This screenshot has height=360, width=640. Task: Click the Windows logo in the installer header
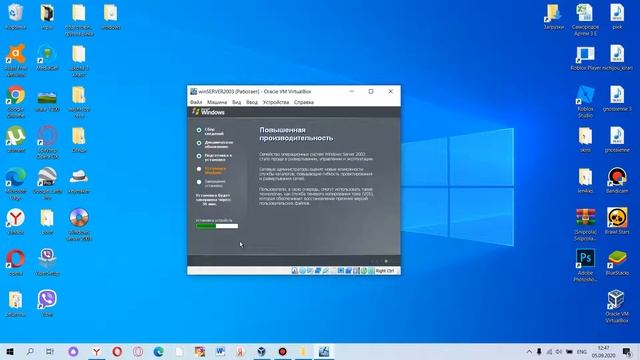pos(208,112)
